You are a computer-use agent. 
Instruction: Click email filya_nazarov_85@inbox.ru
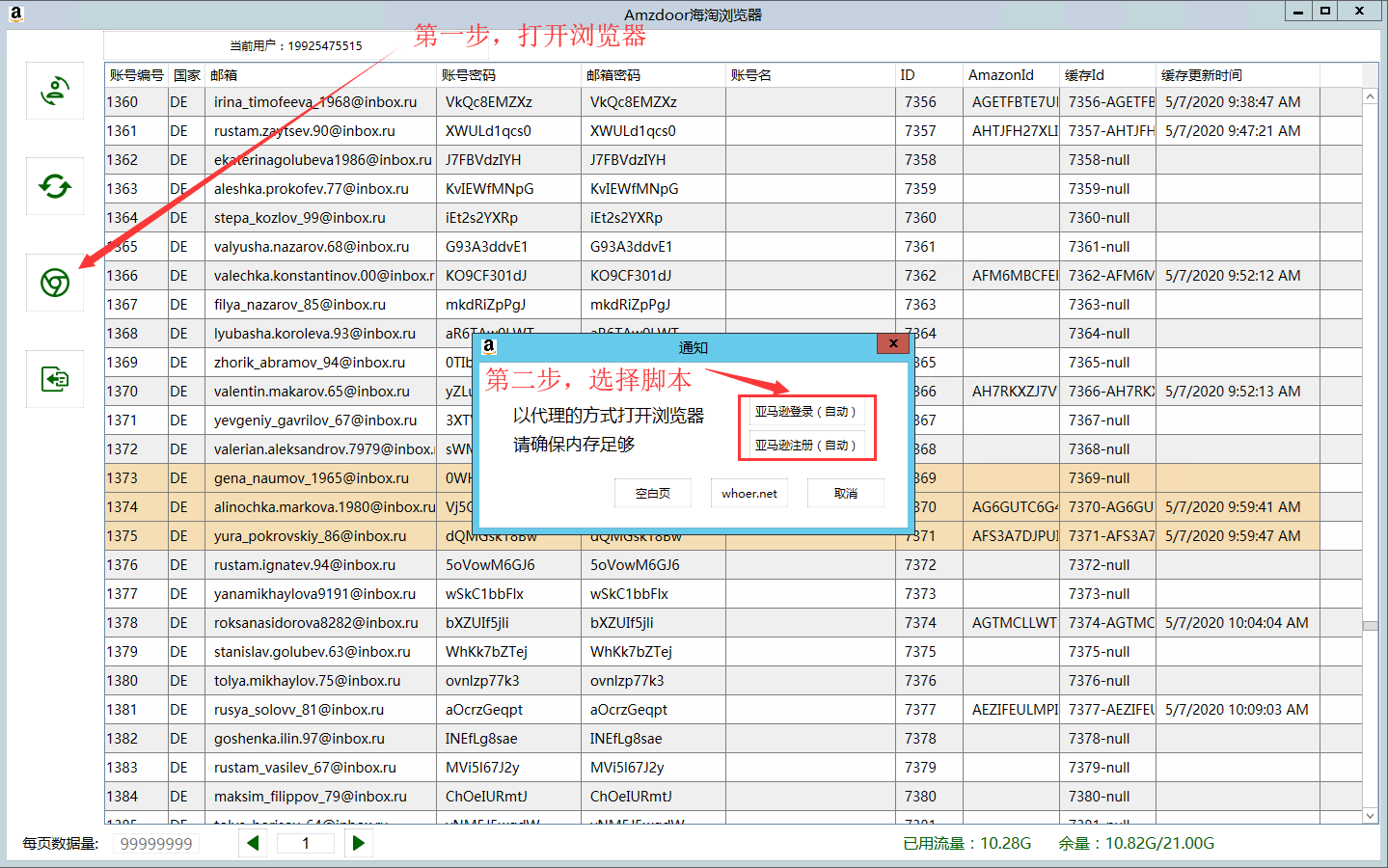tap(300, 305)
